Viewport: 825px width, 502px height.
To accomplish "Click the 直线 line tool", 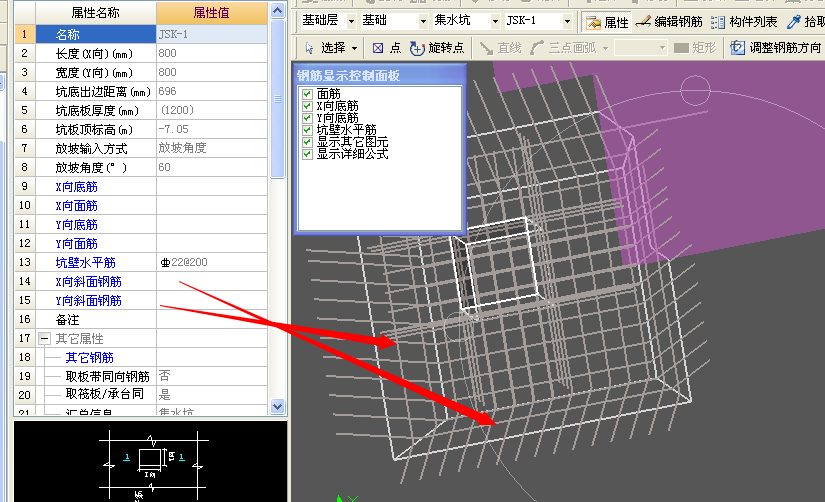I will [500, 48].
